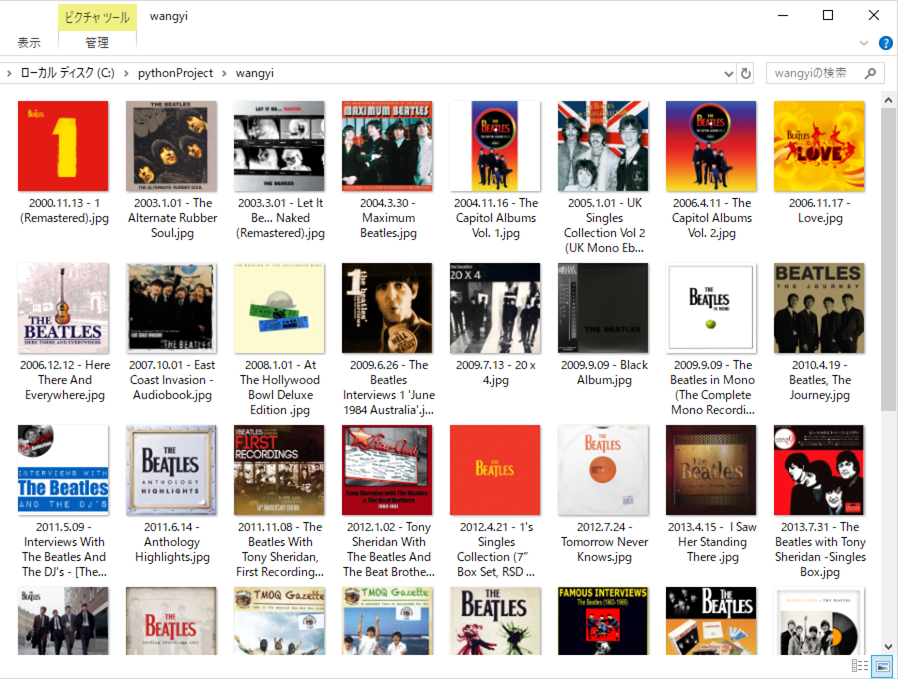898x679 pixels.
Task: Select the ピクチャ ツール contextual tab
Action: pos(97,17)
